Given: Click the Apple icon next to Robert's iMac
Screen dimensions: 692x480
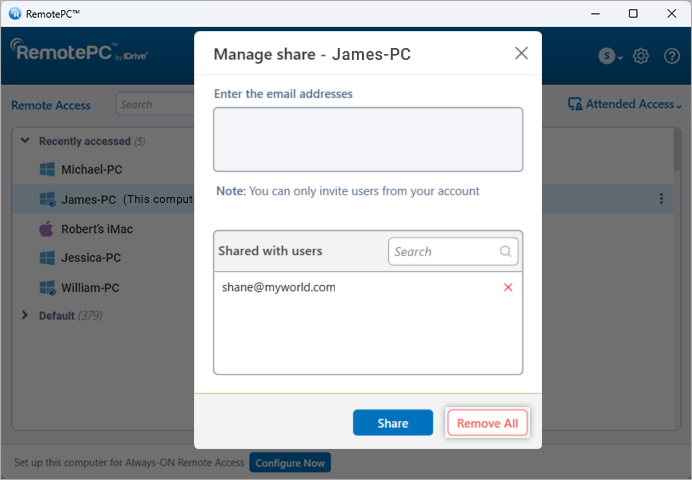Looking at the screenshot, I should (46, 229).
